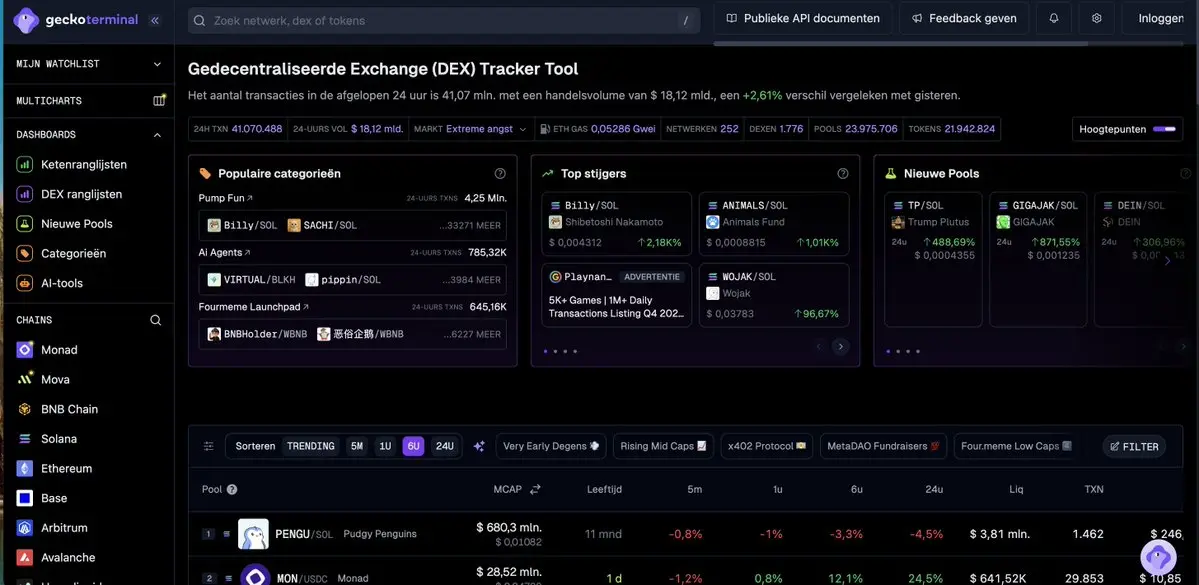Select the 24U timeframe
Image resolution: width=1199 pixels, height=585 pixels.
[444, 446]
